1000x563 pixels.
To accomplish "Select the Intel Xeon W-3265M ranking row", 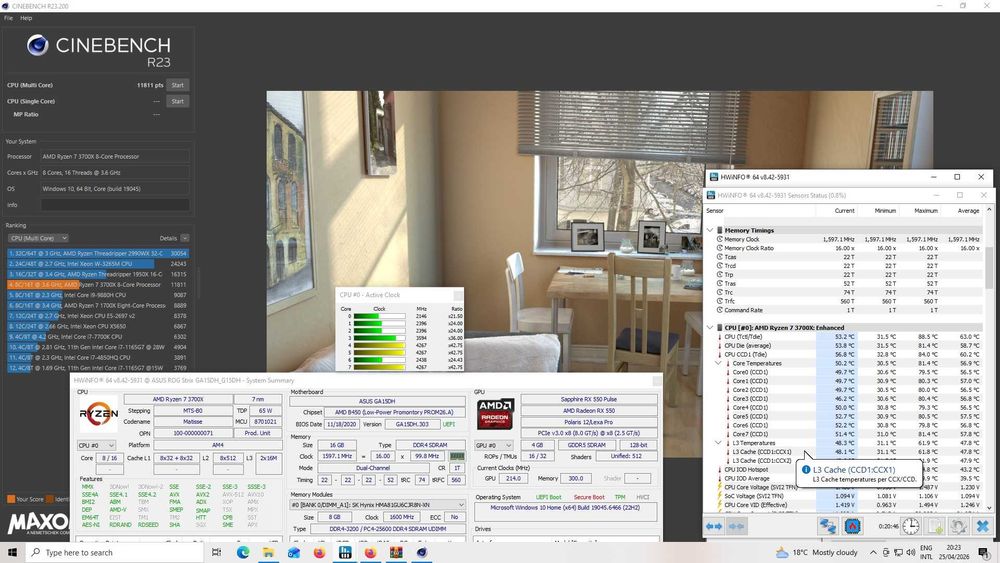I will point(98,263).
